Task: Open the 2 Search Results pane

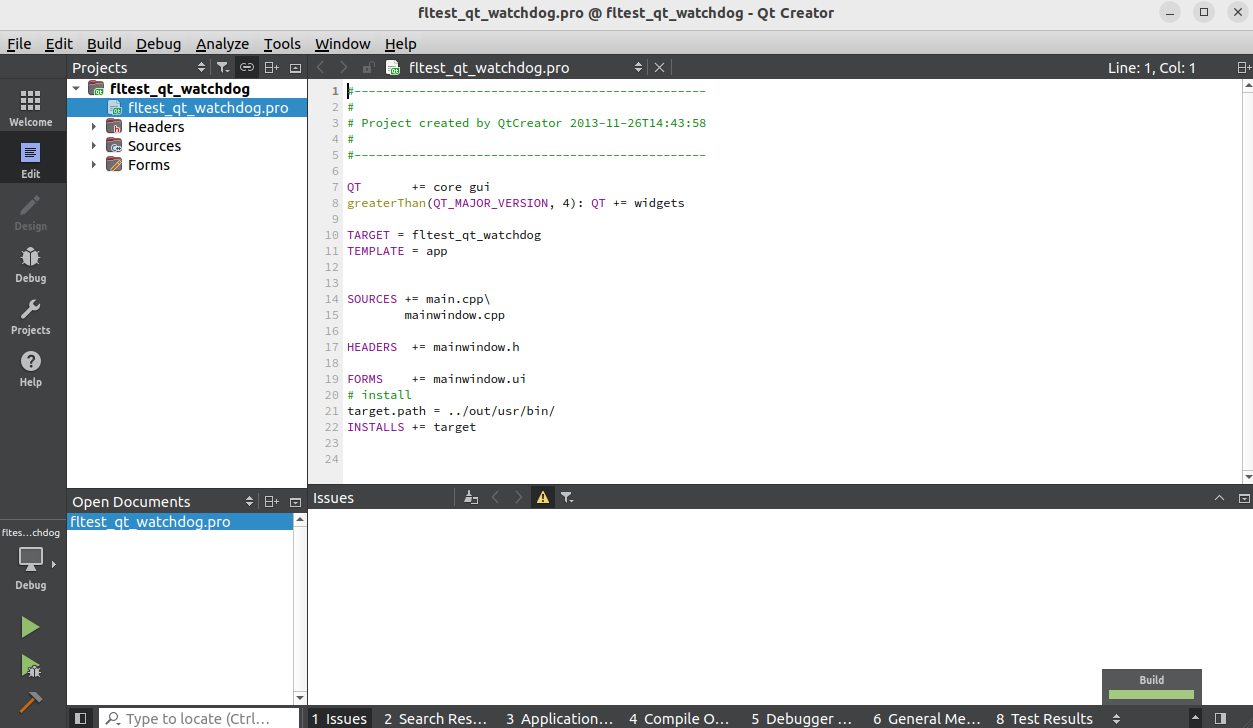Action: click(x=435, y=718)
